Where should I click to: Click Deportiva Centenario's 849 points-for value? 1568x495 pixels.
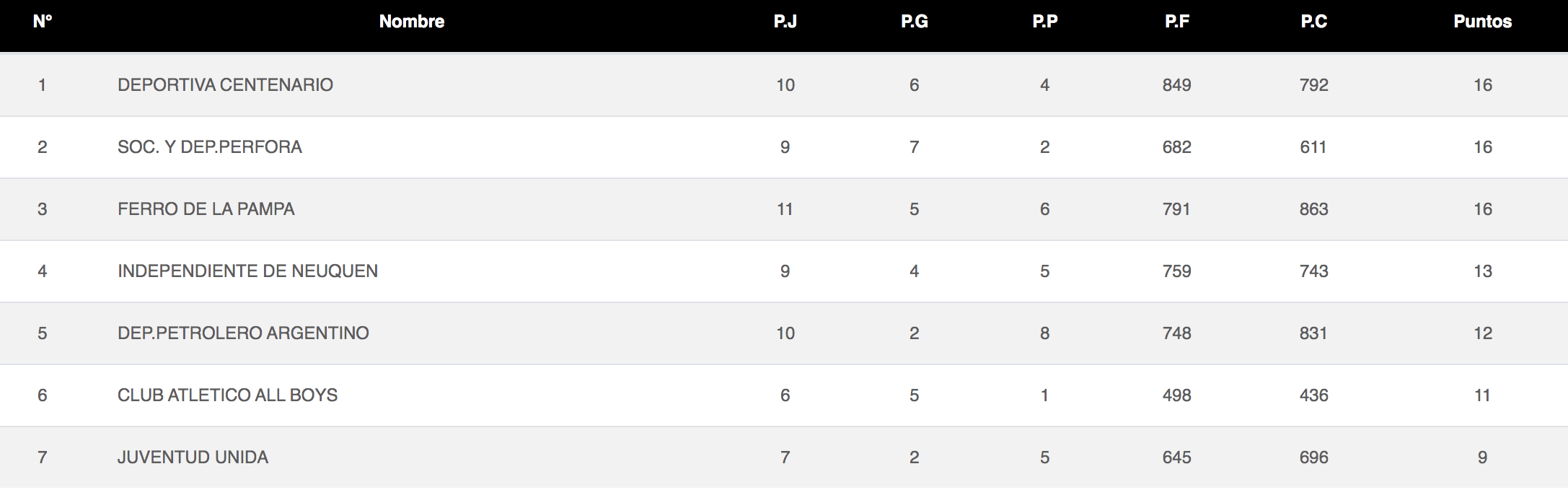pyautogui.click(x=1176, y=85)
